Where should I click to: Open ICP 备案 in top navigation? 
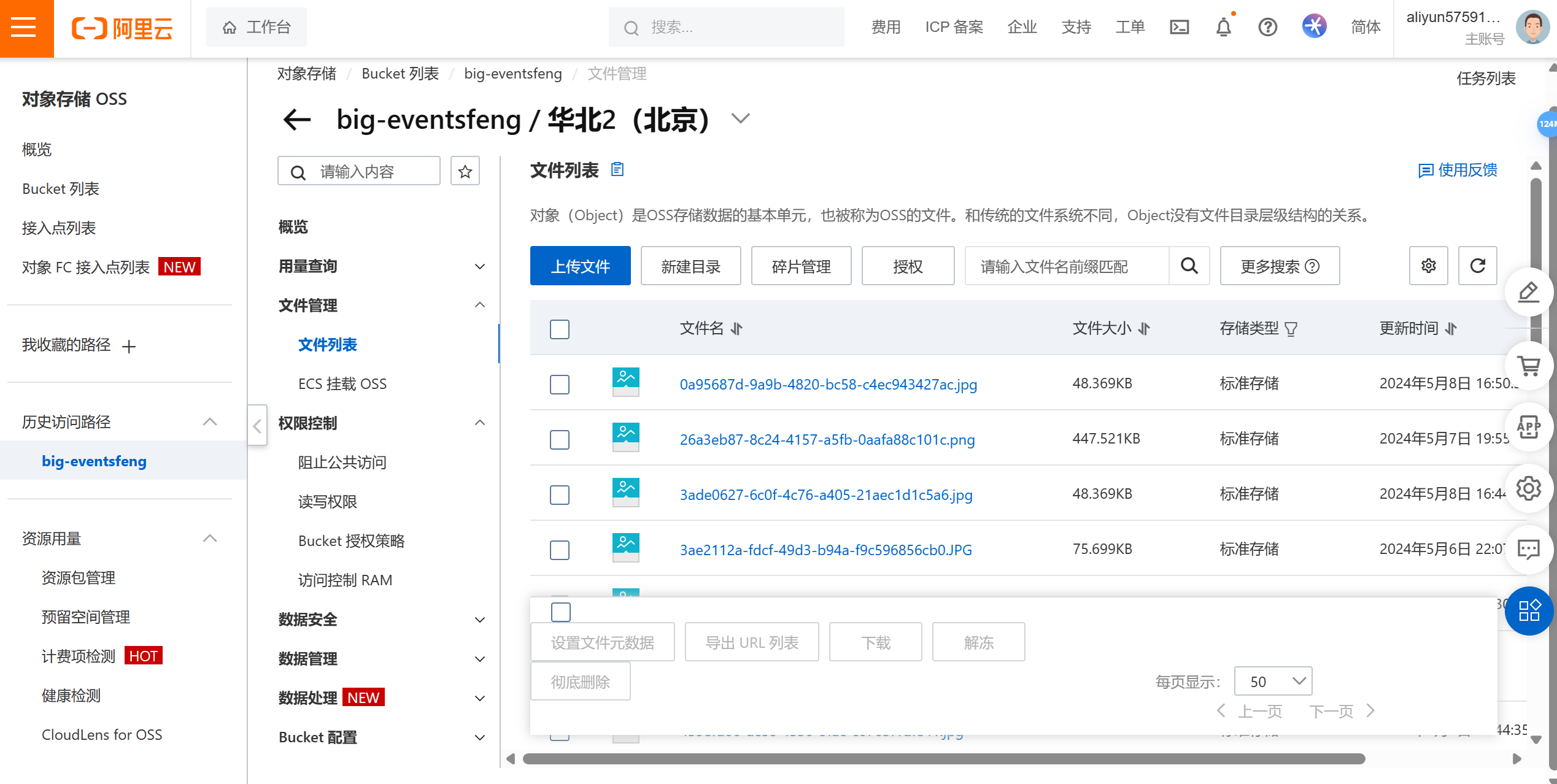(x=954, y=28)
